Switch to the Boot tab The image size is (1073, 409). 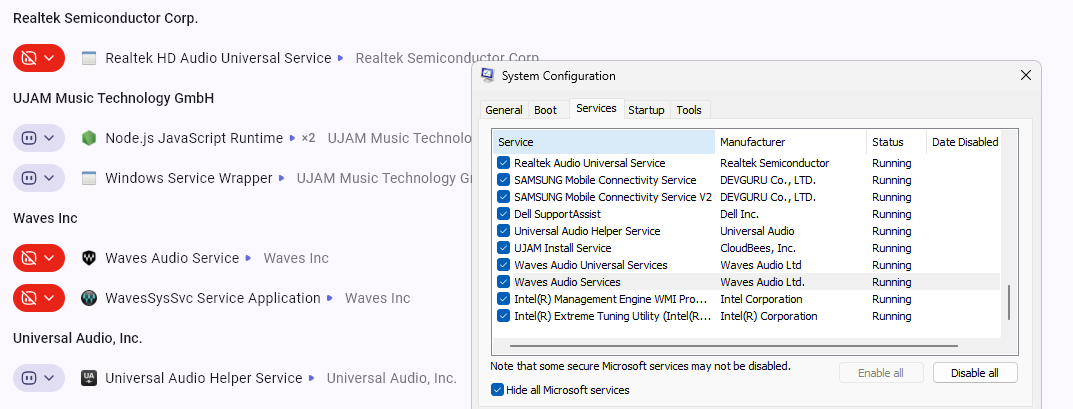pyautogui.click(x=545, y=110)
